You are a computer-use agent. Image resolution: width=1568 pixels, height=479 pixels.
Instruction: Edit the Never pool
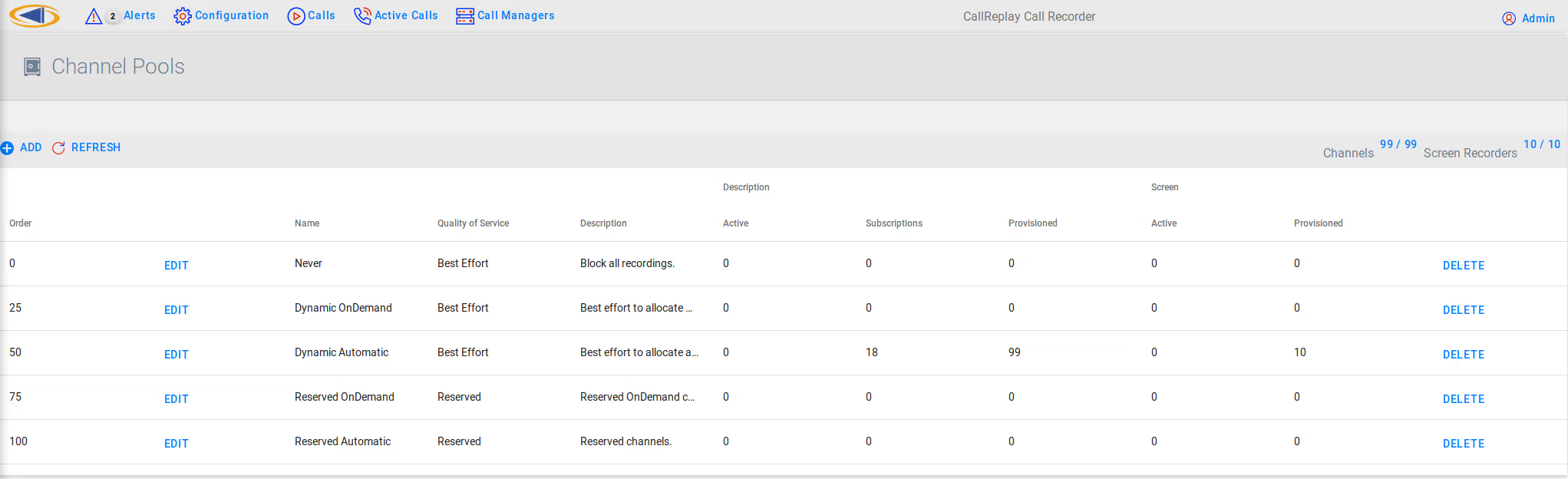(x=177, y=266)
